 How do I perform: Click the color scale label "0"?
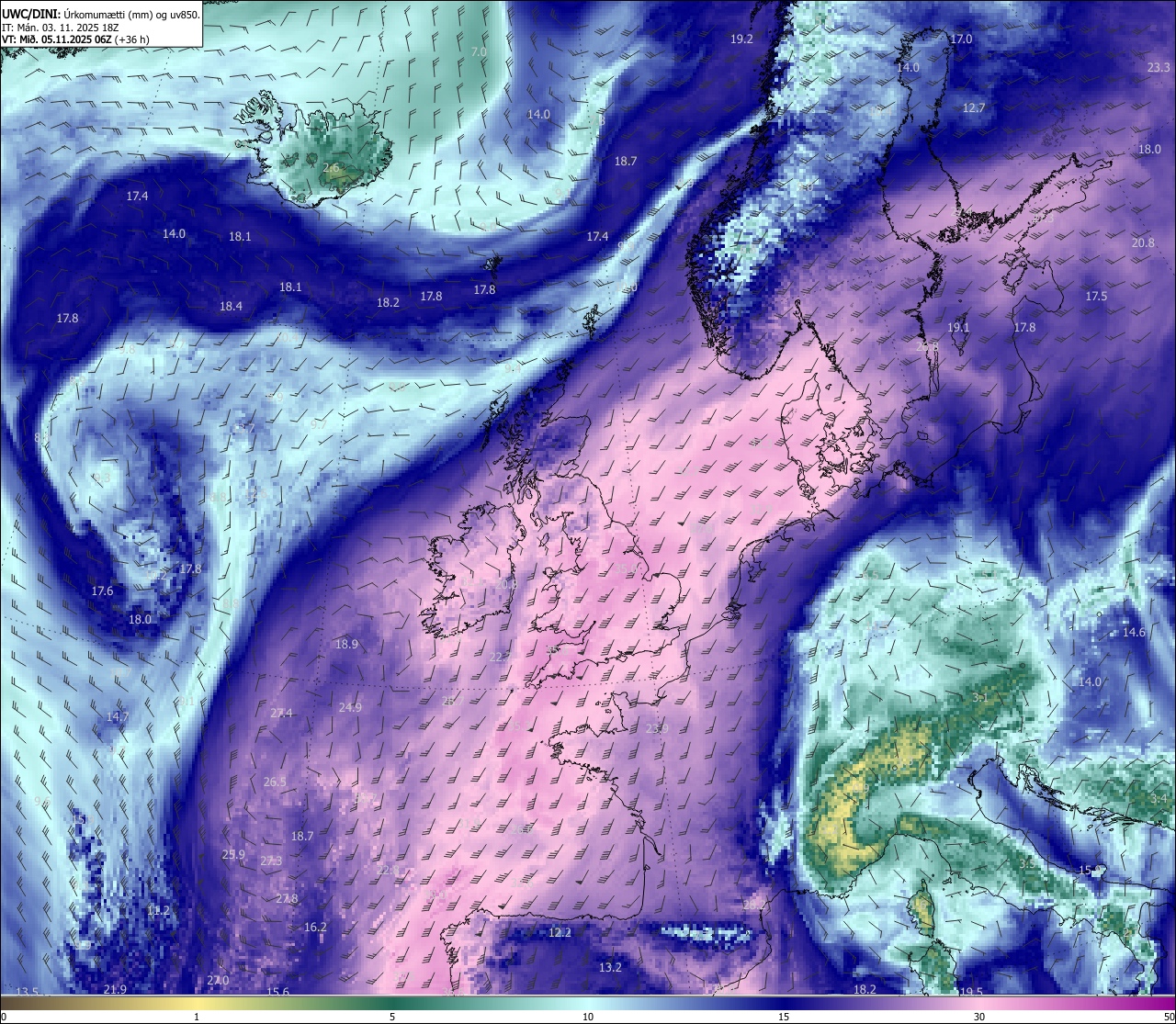pyautogui.click(x=4, y=1017)
